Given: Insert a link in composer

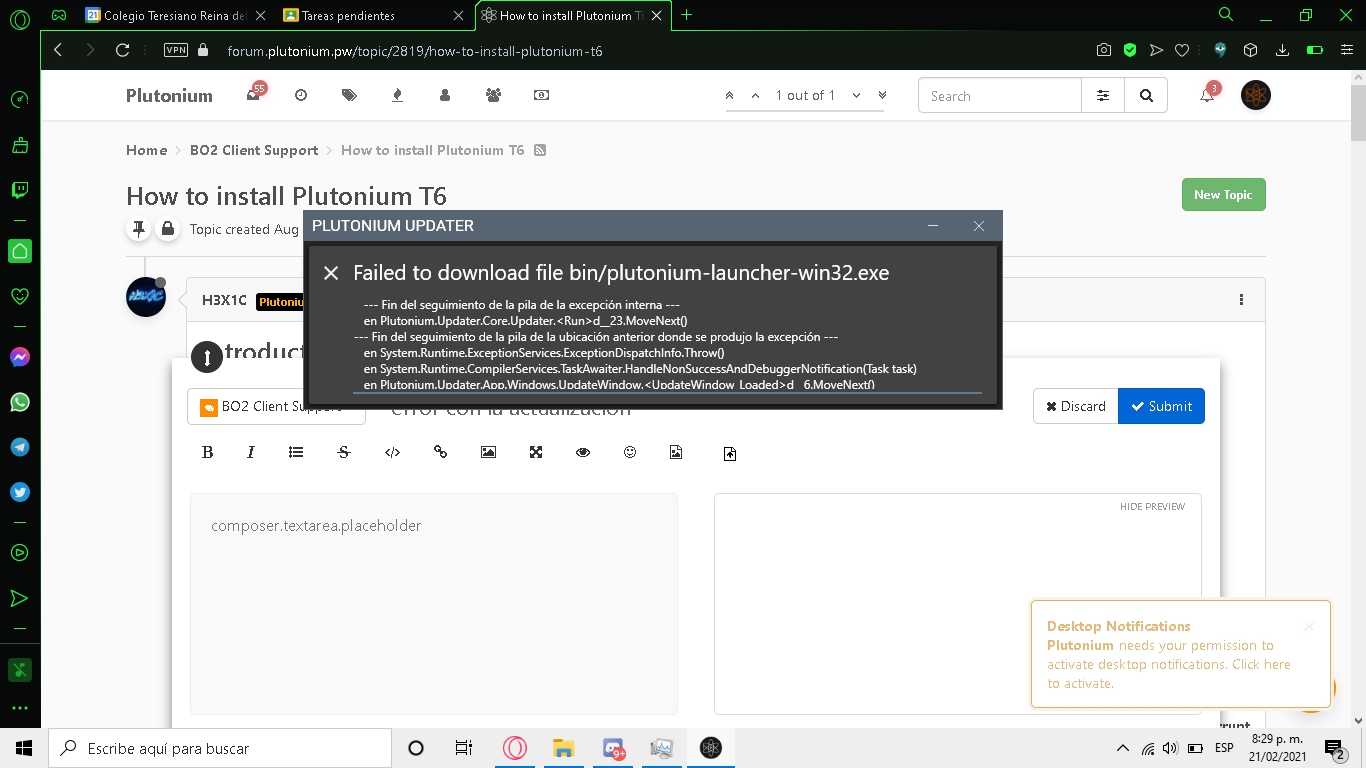Looking at the screenshot, I should click(x=440, y=452).
